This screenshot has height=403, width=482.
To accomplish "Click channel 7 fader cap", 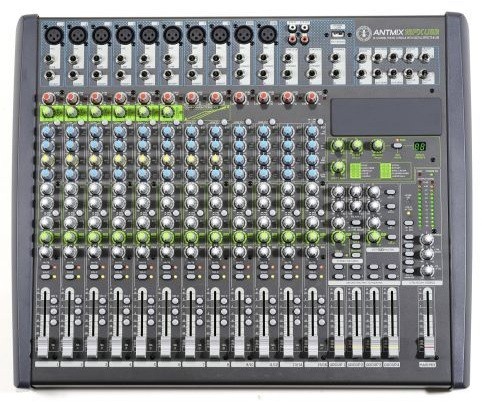I will (190, 347).
